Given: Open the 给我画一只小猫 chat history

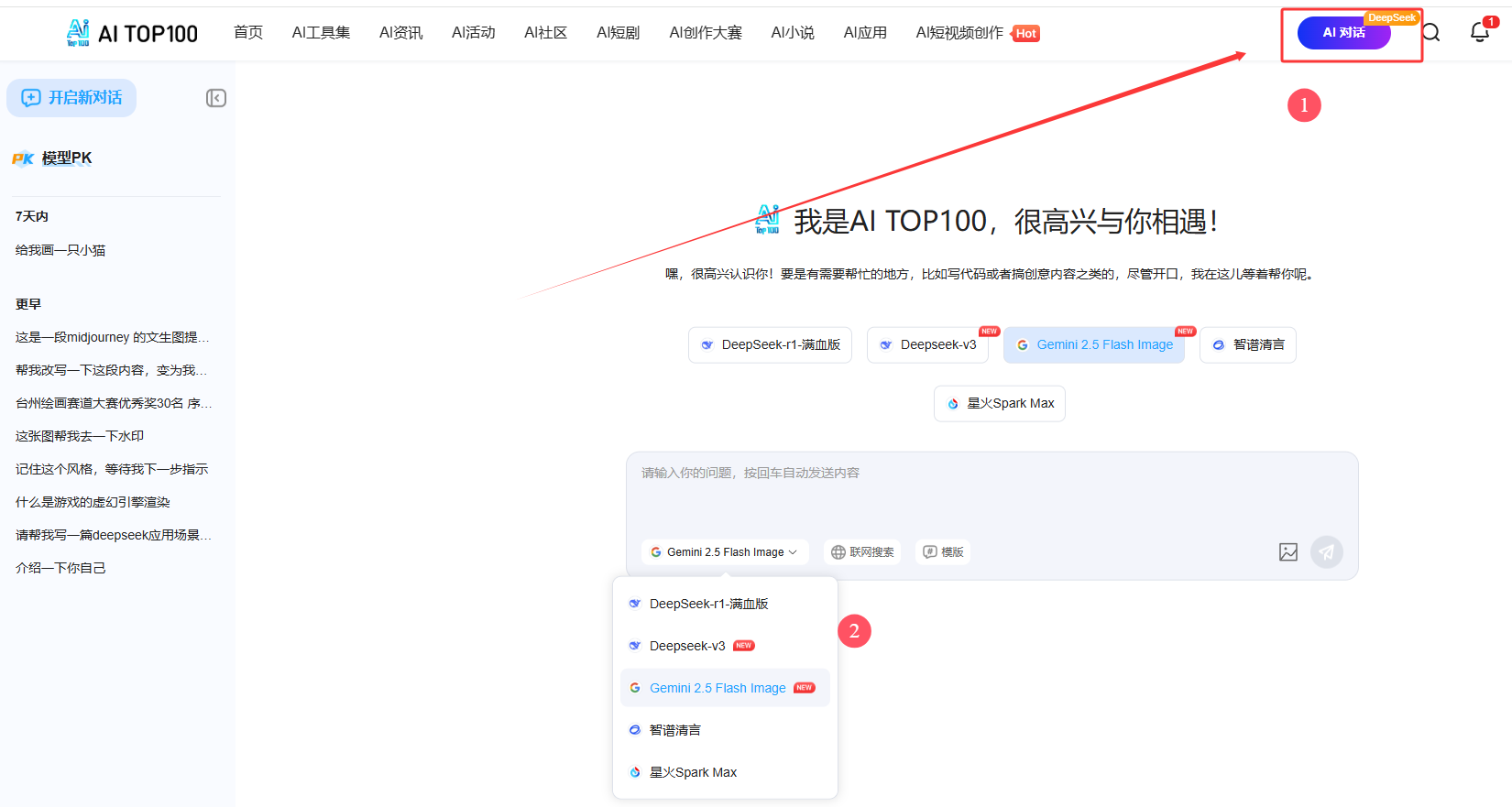Looking at the screenshot, I should click(60, 250).
